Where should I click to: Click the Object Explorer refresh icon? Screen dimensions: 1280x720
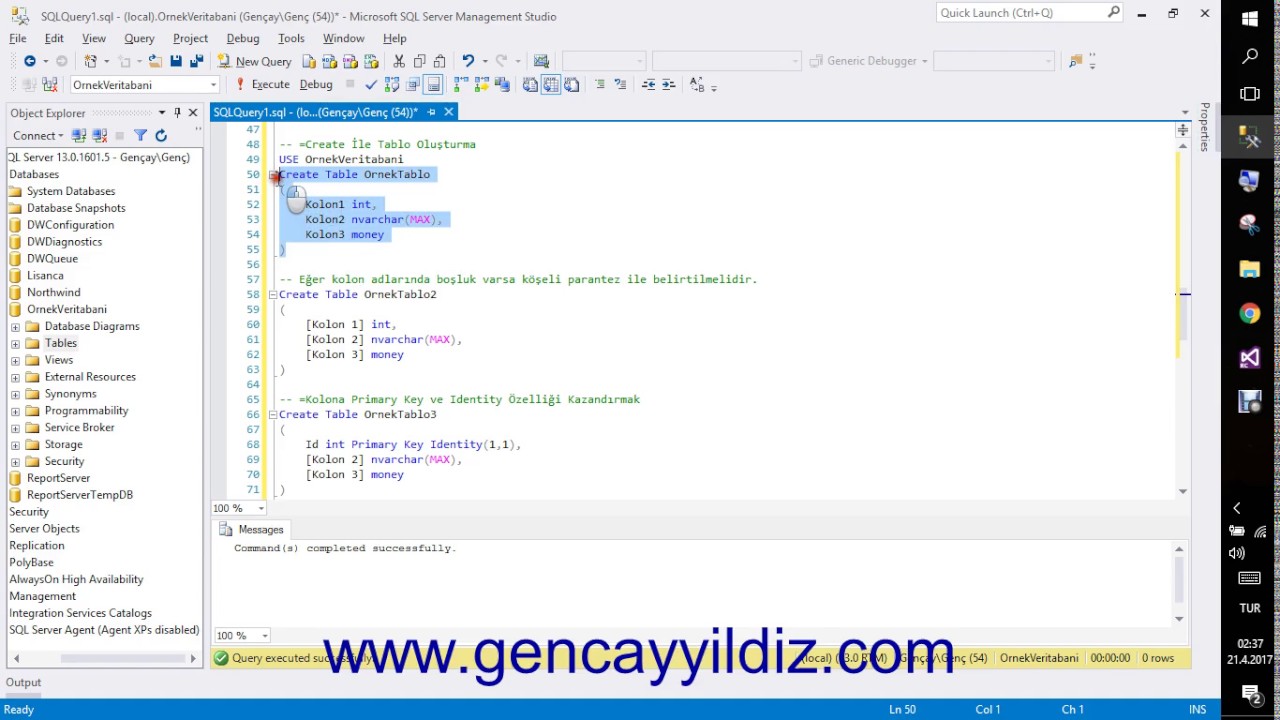[161, 135]
